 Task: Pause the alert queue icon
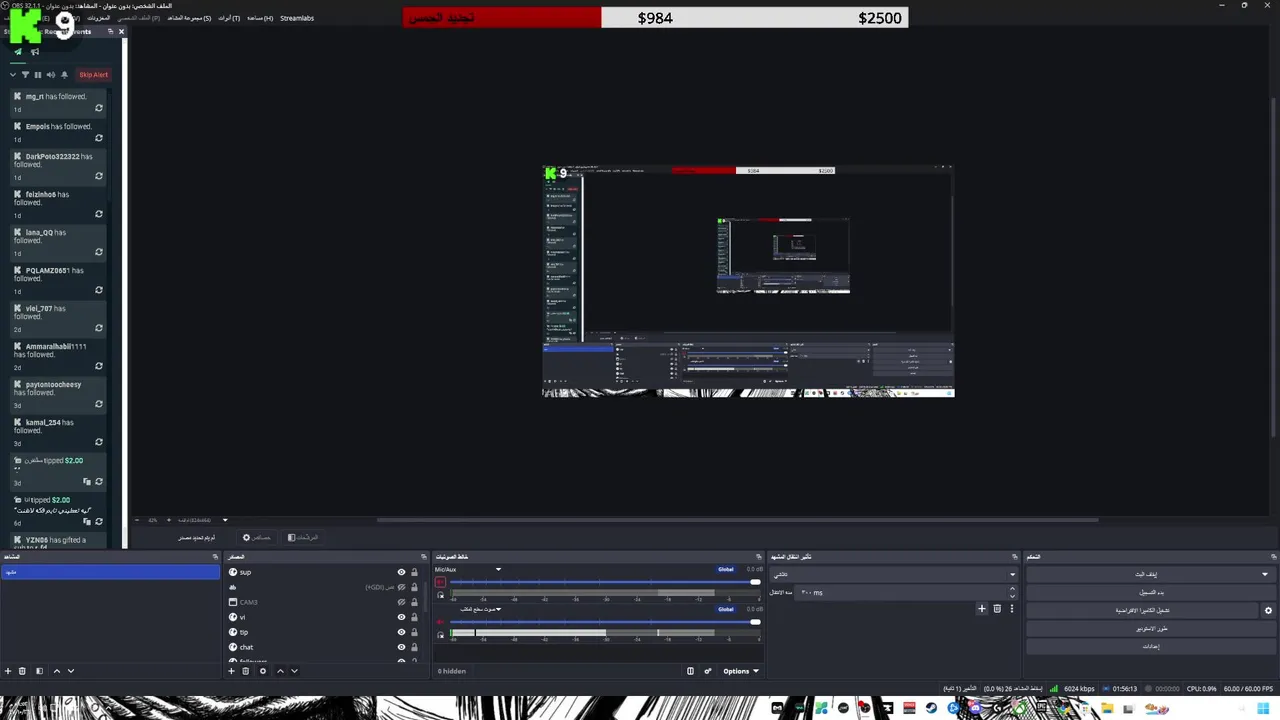click(38, 74)
